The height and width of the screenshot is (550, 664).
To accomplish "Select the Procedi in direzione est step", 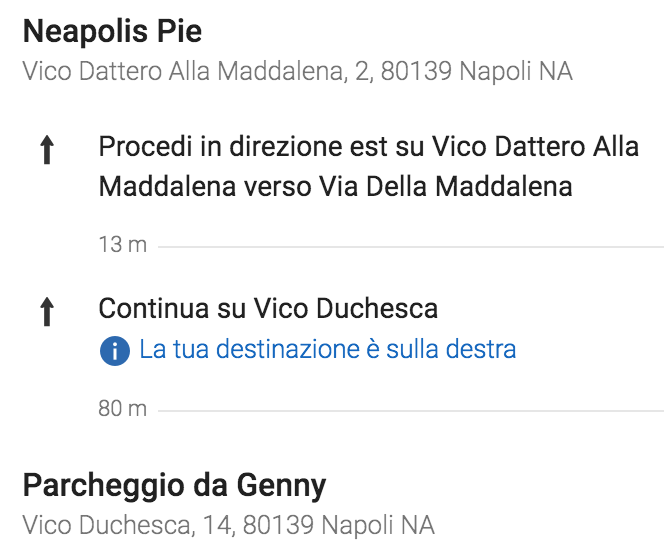I will [368, 166].
